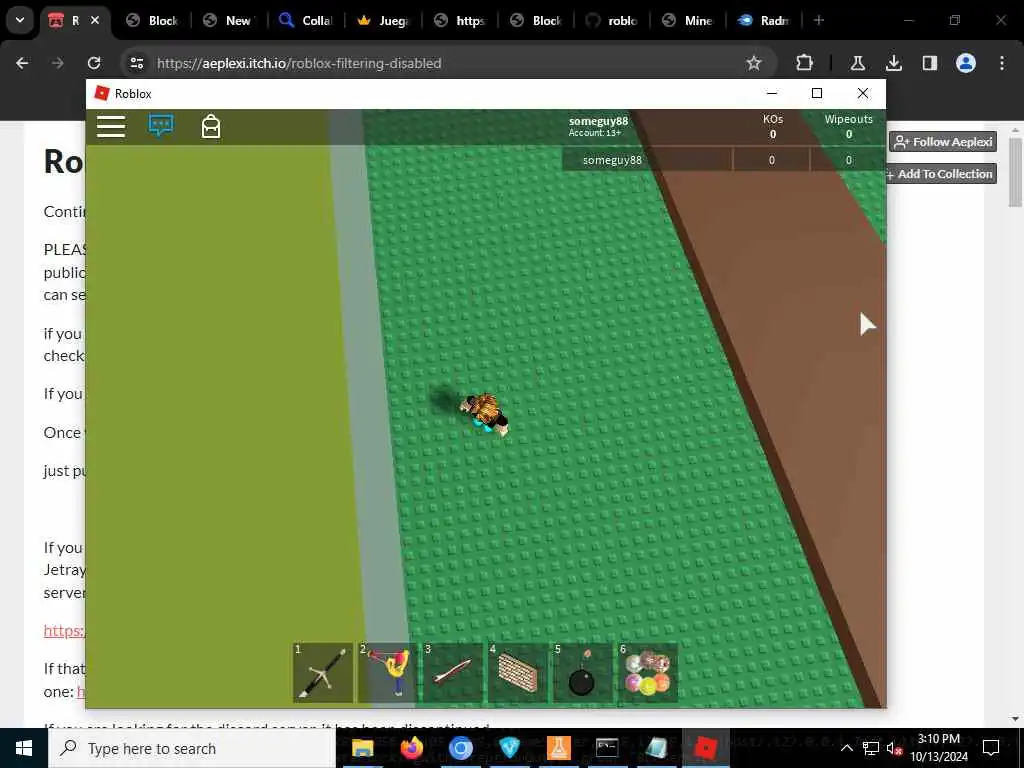
Task: Toggle the Chrome side panel
Action: (929, 63)
